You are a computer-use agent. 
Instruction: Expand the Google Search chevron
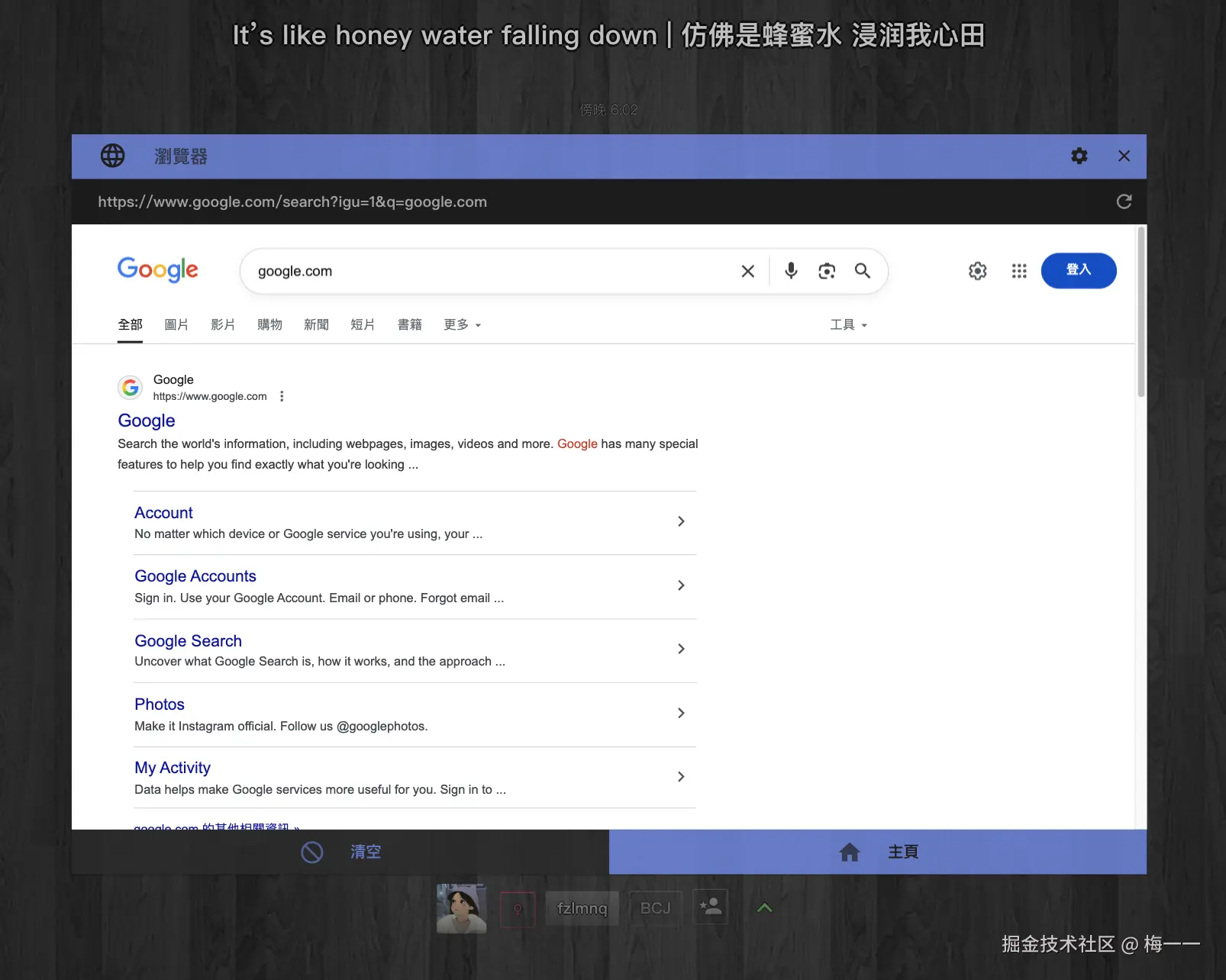(x=681, y=649)
